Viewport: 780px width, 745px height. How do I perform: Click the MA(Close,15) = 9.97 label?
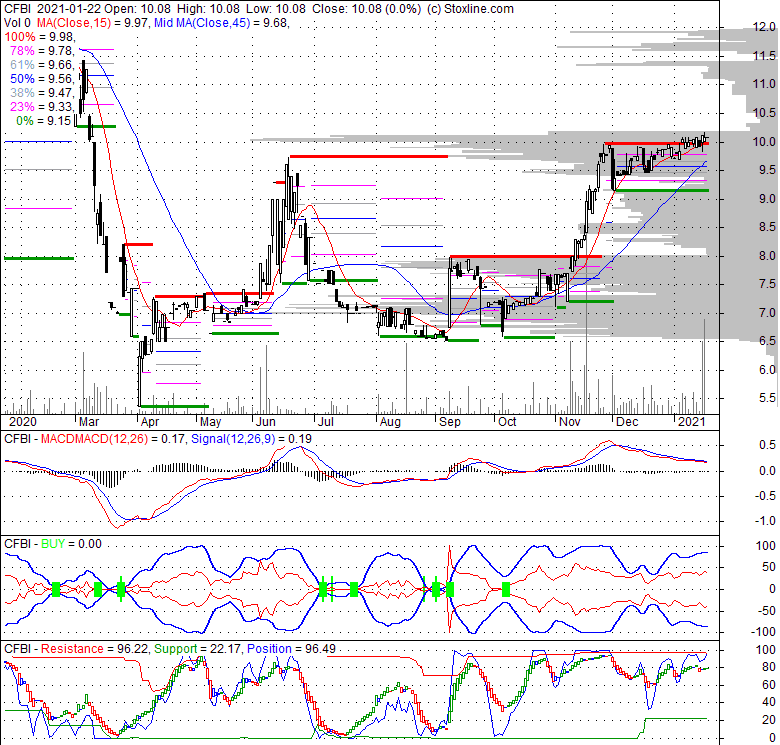(x=92, y=22)
